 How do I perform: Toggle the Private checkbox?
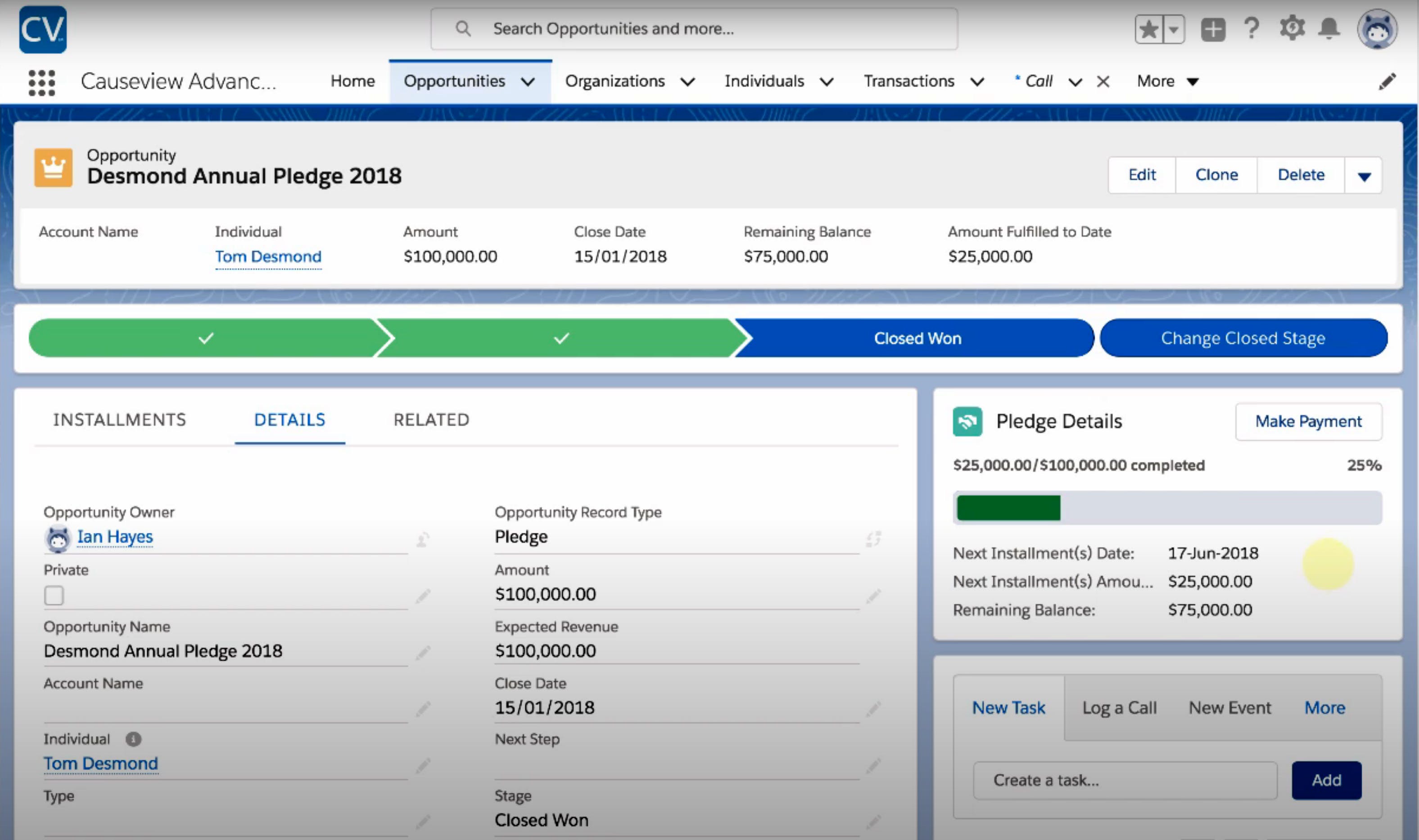(x=54, y=596)
